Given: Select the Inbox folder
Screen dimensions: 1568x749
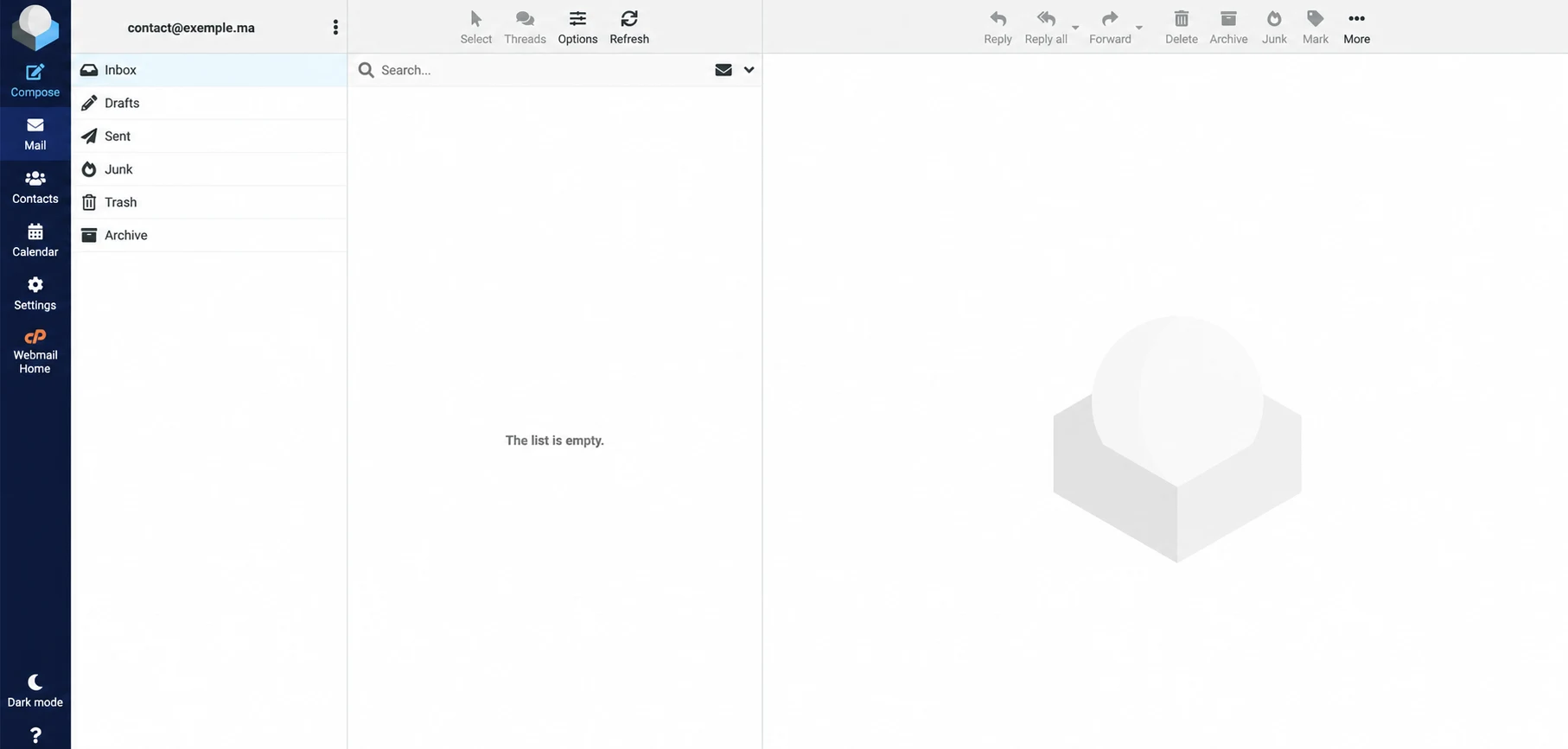Looking at the screenshot, I should pos(209,70).
